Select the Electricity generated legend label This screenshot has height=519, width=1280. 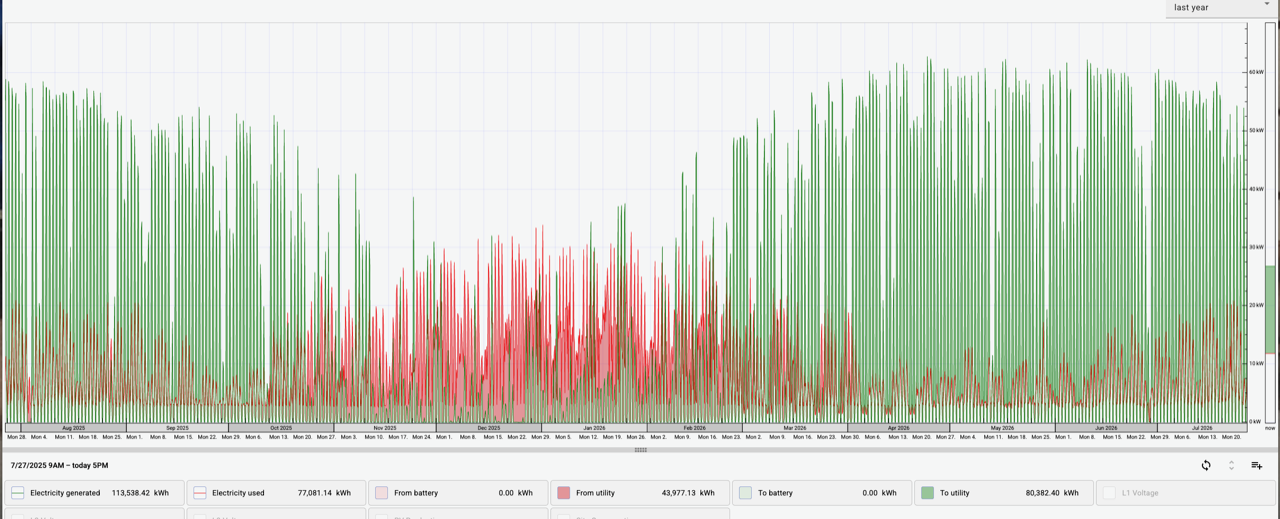pos(65,493)
